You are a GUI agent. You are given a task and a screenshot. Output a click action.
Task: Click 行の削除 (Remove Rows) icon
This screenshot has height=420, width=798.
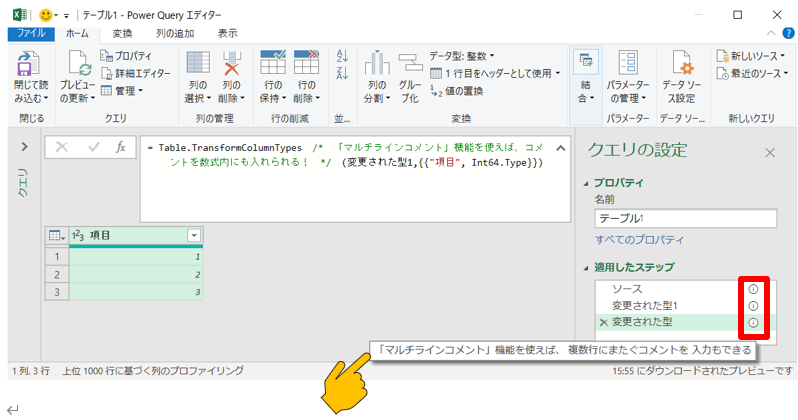[306, 62]
